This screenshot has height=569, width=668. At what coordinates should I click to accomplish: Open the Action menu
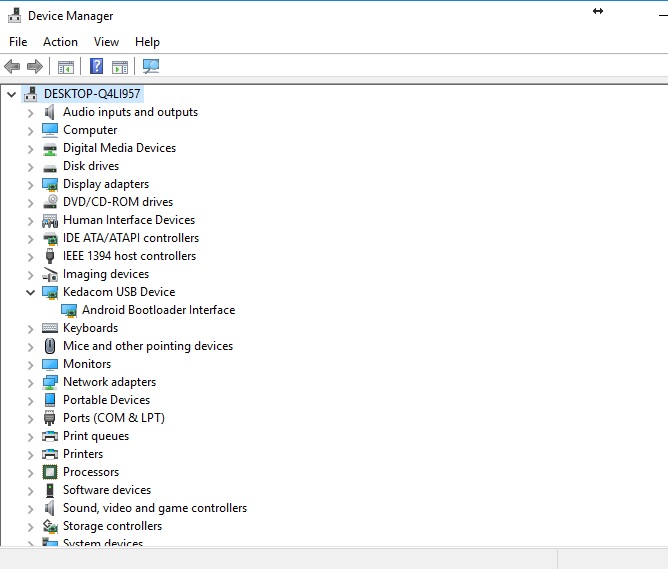[x=60, y=42]
